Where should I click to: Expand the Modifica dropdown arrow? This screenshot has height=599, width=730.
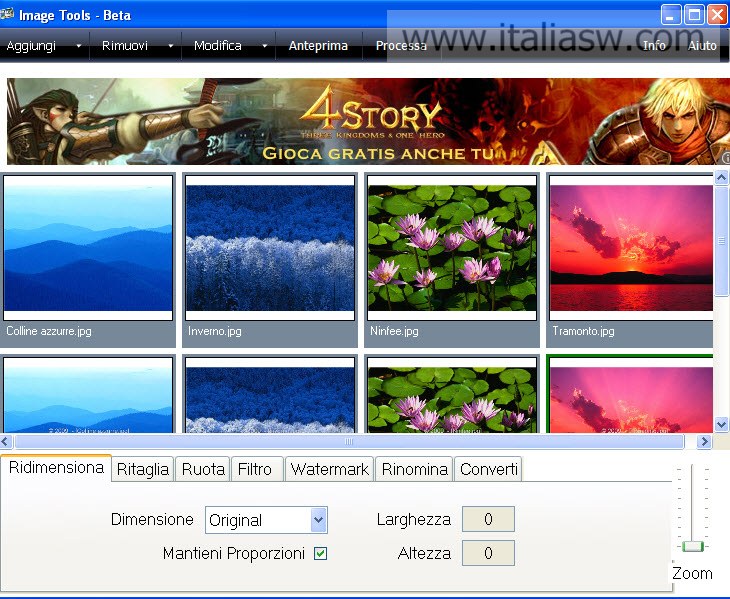click(x=264, y=46)
